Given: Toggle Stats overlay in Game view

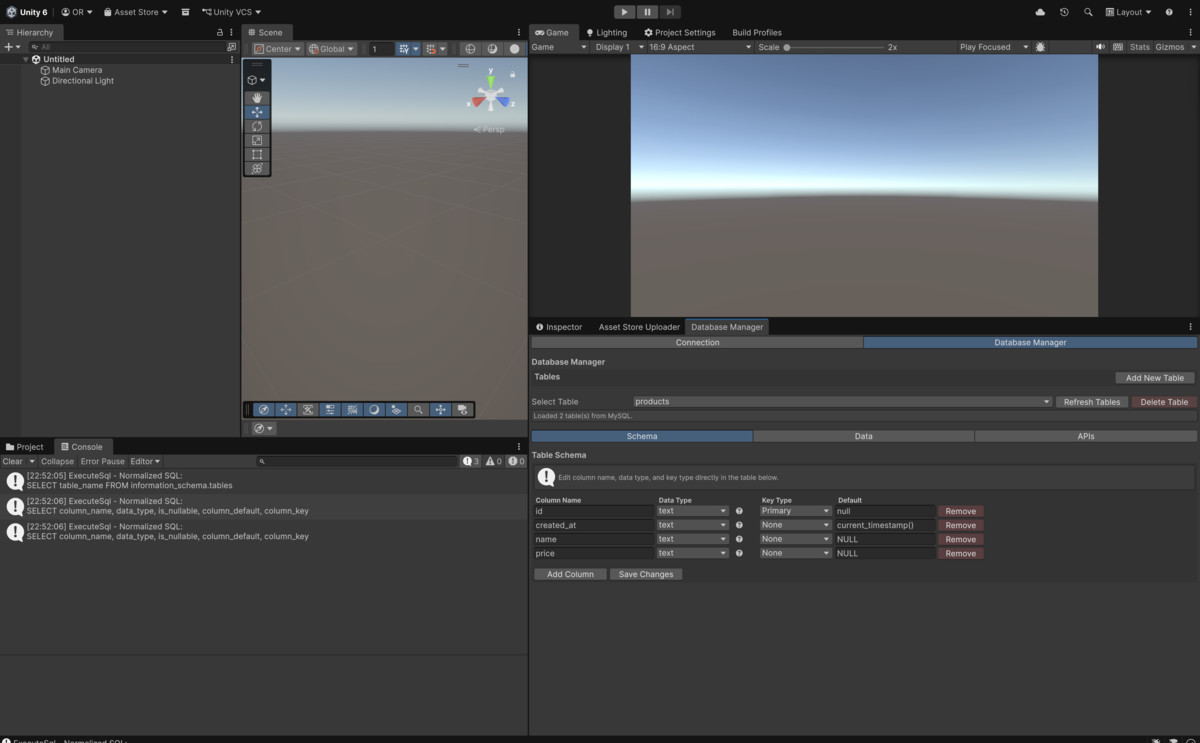Looking at the screenshot, I should click(1140, 47).
